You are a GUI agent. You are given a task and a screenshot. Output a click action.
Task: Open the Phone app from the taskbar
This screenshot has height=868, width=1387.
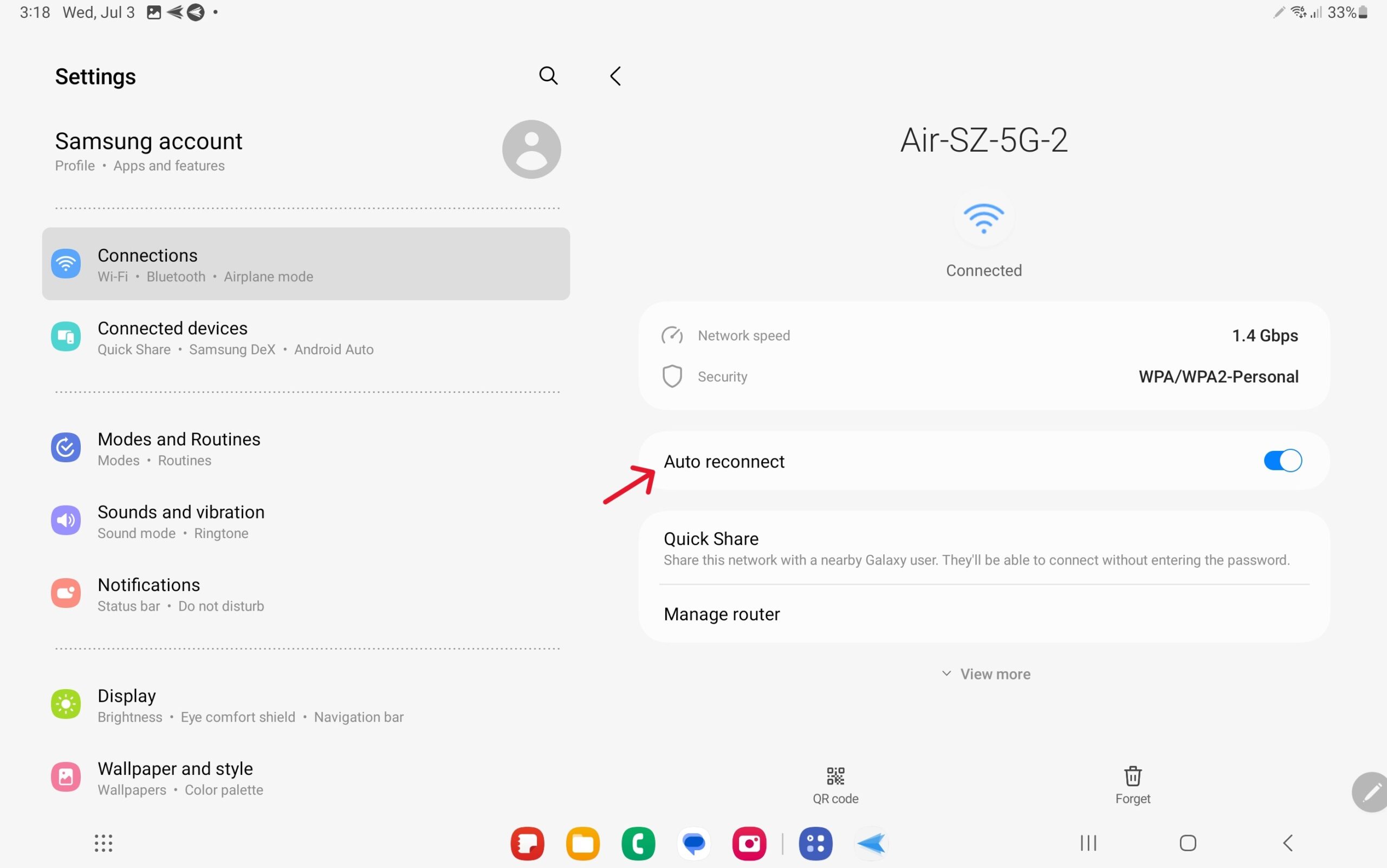coord(637,843)
